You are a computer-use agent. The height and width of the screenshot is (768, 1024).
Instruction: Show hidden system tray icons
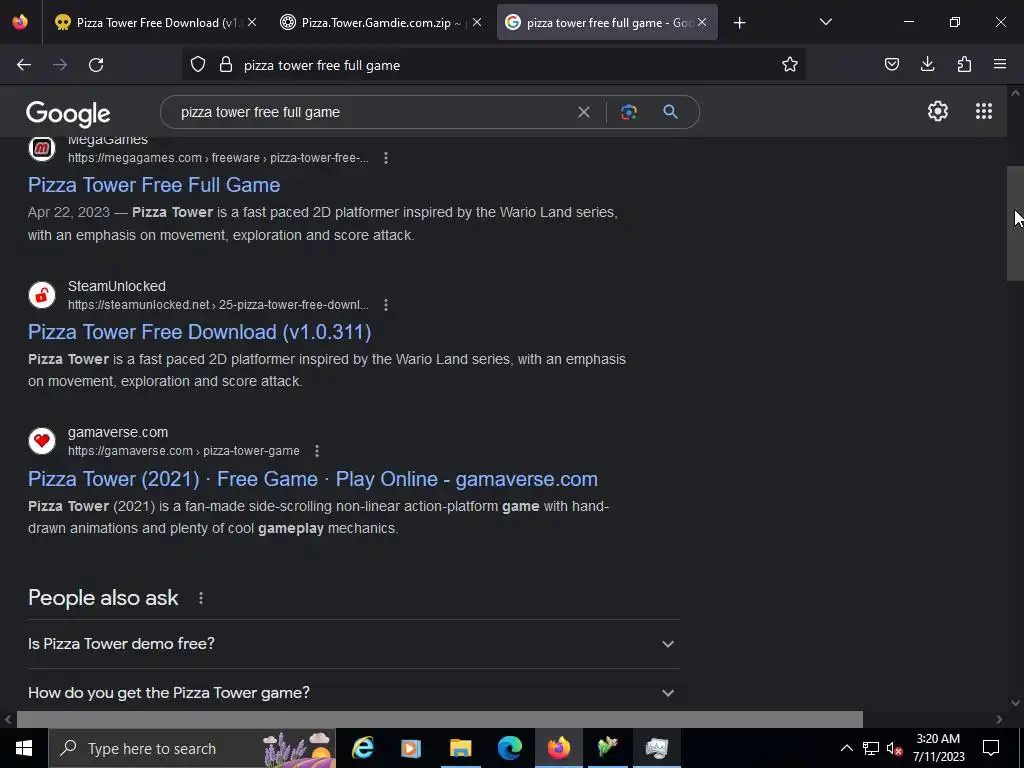846,748
